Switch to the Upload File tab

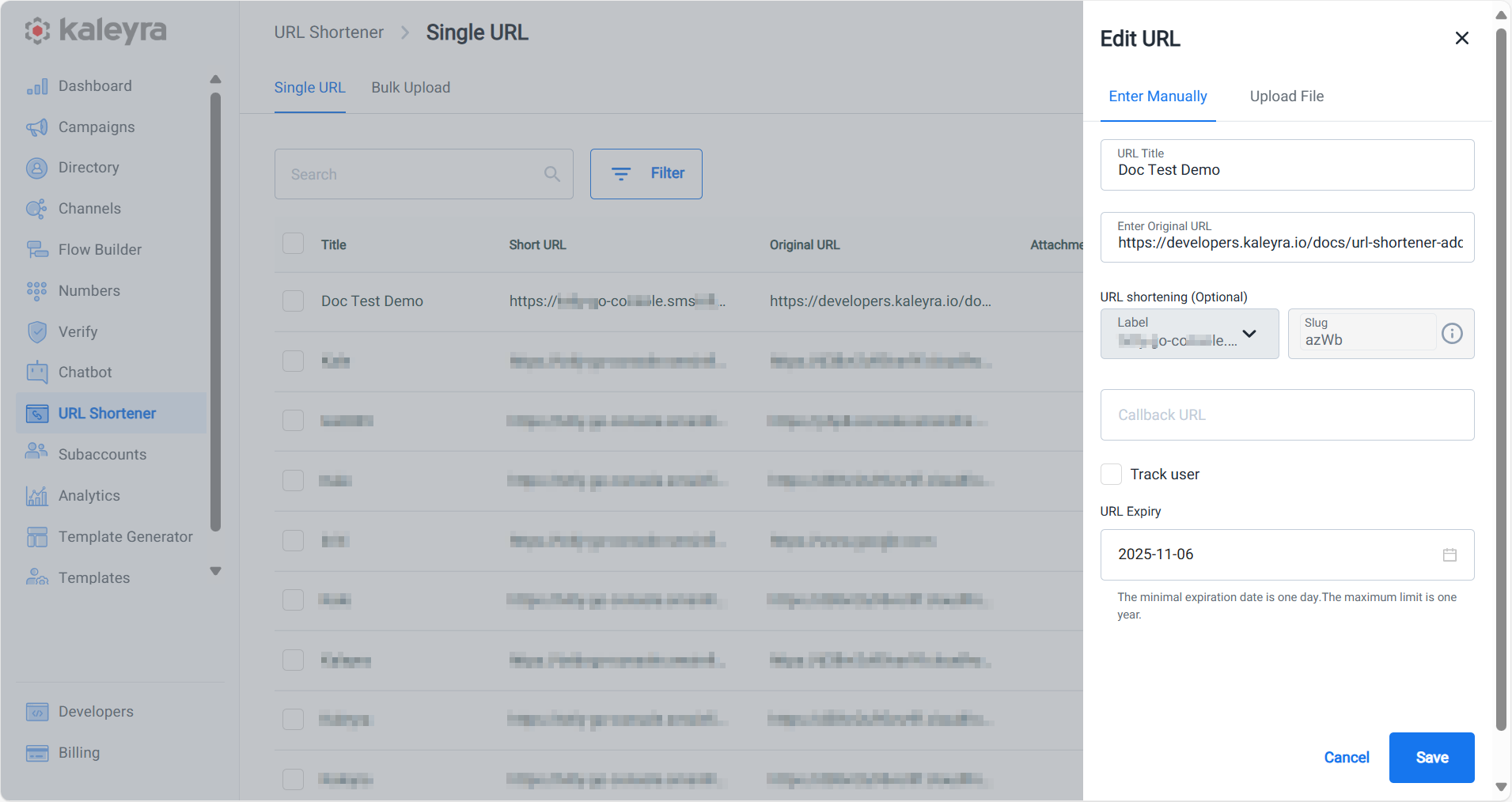[1287, 96]
